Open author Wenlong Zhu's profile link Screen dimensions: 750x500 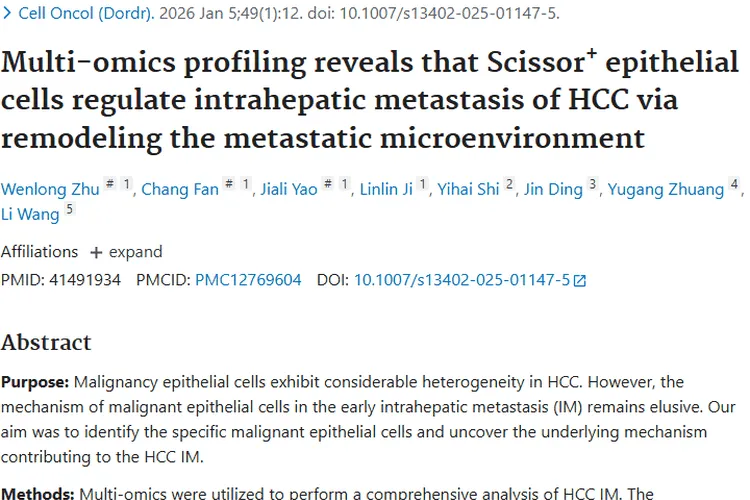48,190
